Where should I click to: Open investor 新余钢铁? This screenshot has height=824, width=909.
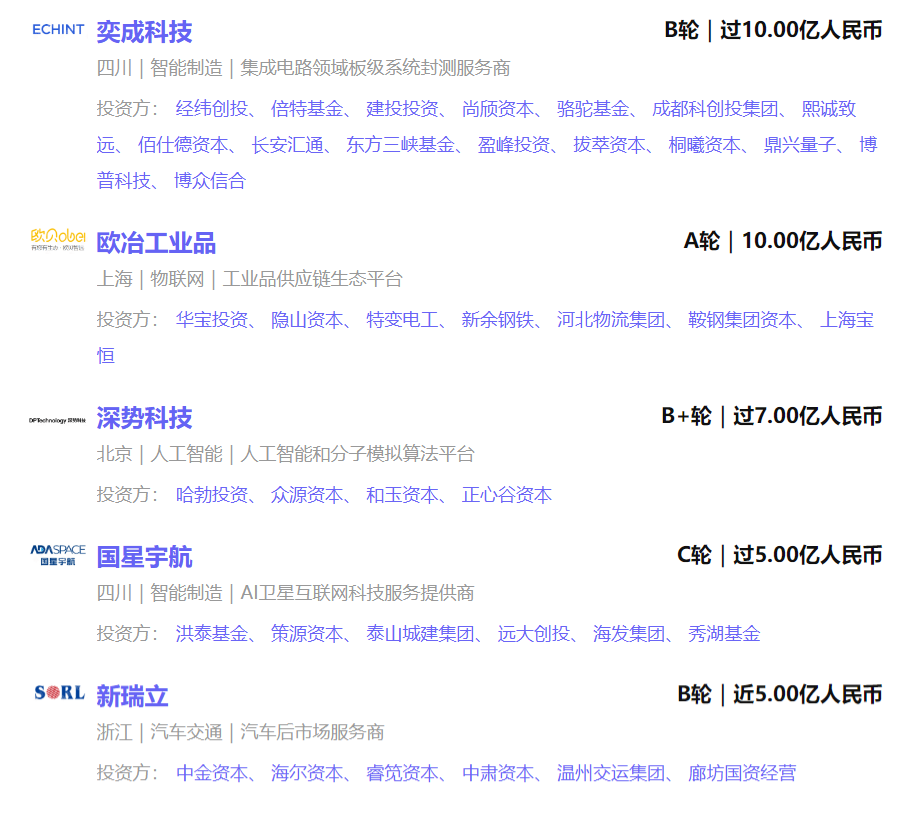pyautogui.click(x=498, y=320)
